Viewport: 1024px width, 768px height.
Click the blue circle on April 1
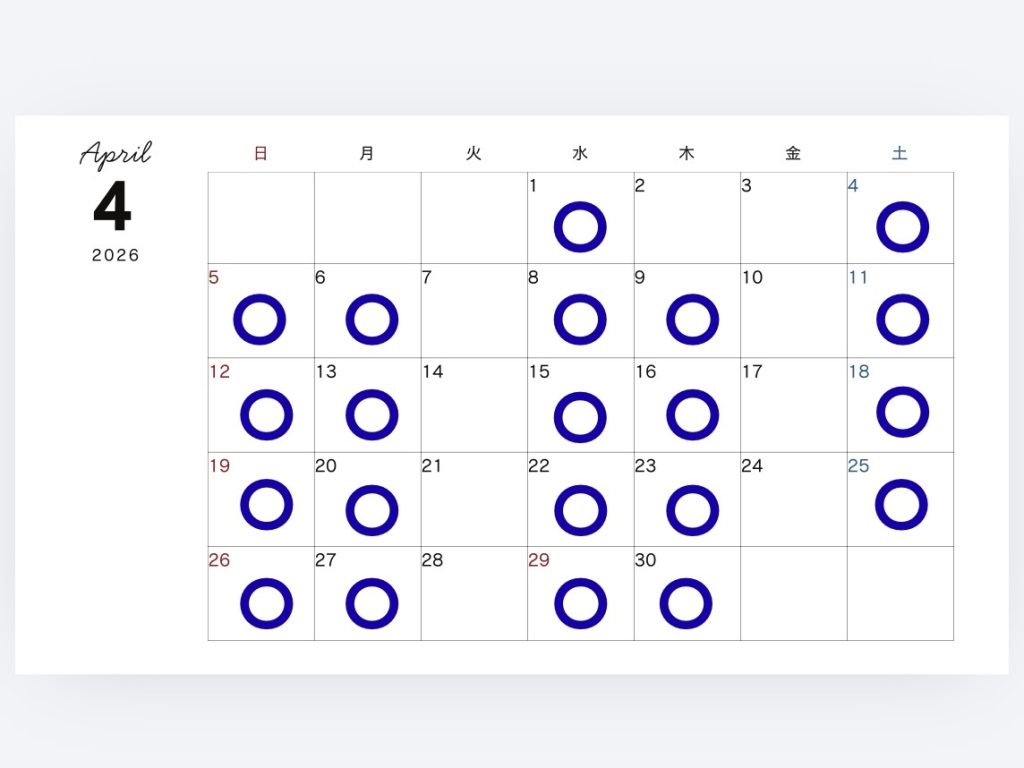pos(580,226)
